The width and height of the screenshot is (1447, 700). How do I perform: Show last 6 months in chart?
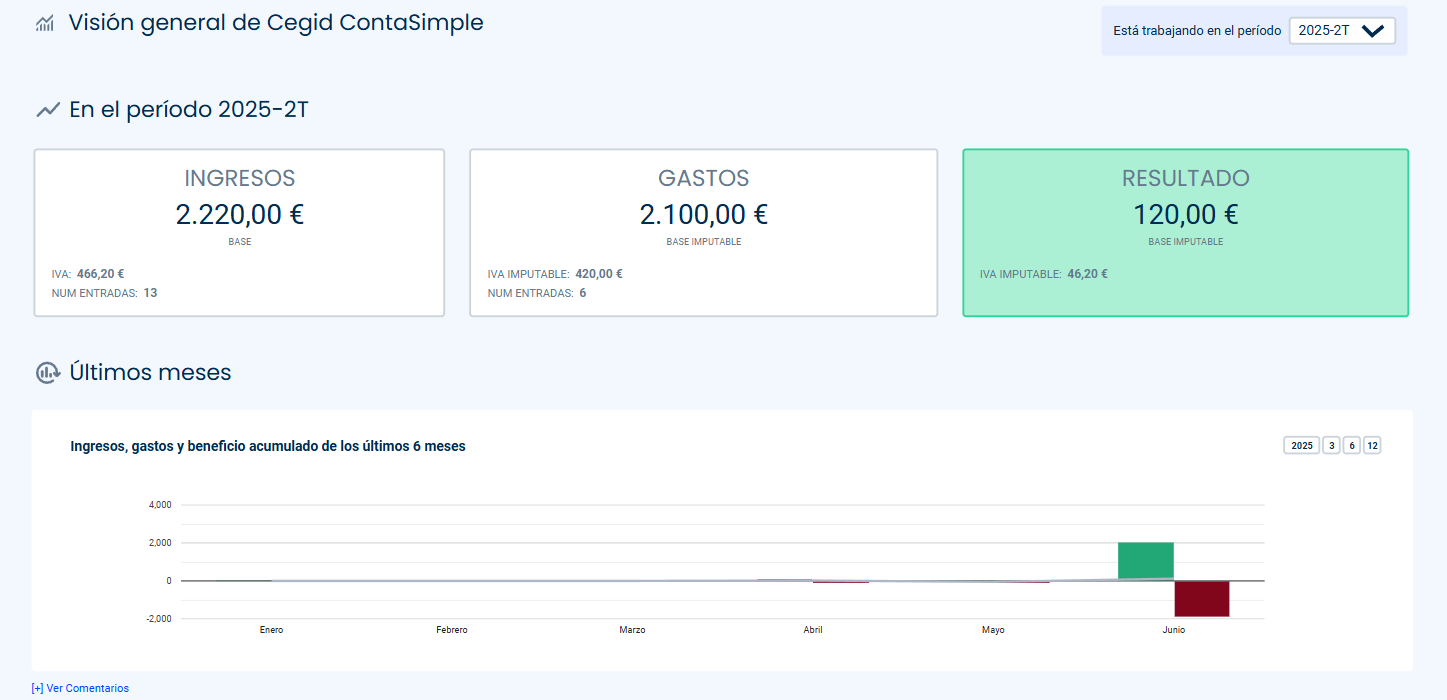1351,446
